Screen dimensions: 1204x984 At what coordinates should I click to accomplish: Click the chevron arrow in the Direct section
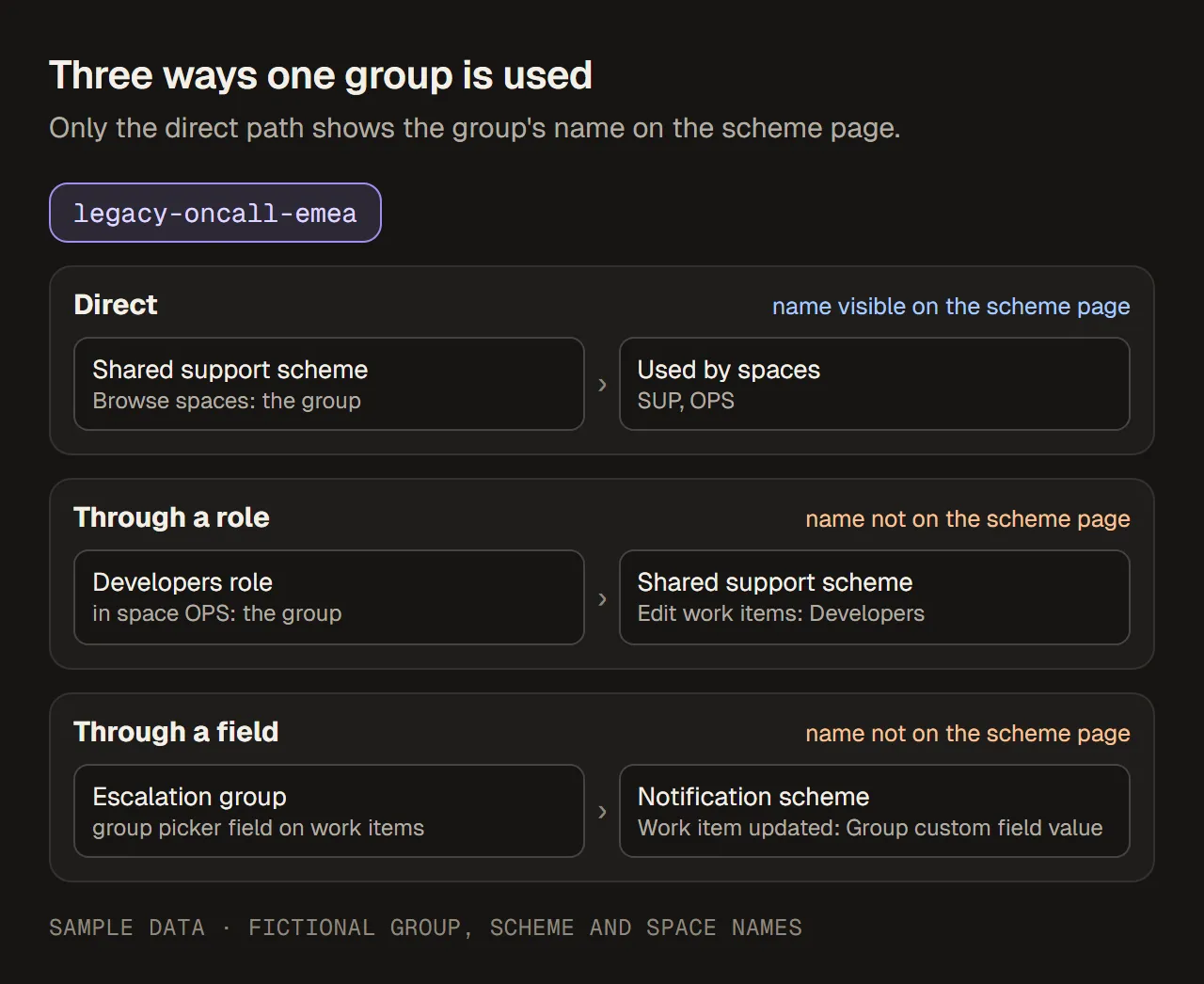click(602, 385)
